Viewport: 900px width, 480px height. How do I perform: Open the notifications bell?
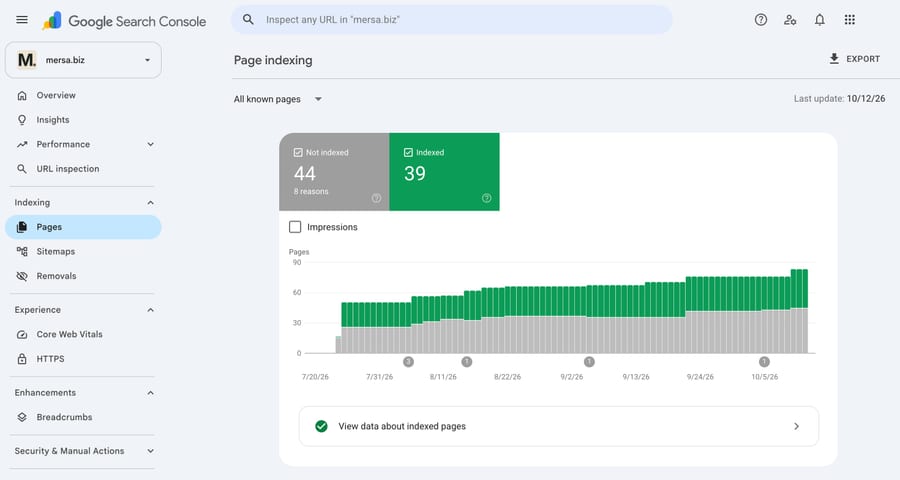[x=820, y=20]
